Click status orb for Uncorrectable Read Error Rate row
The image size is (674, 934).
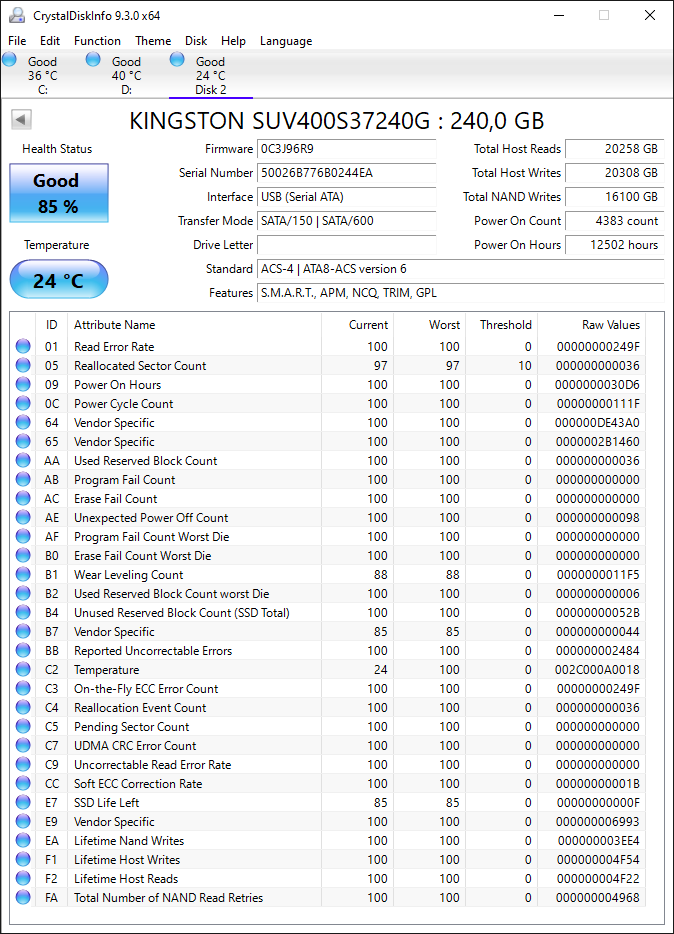tap(23, 764)
